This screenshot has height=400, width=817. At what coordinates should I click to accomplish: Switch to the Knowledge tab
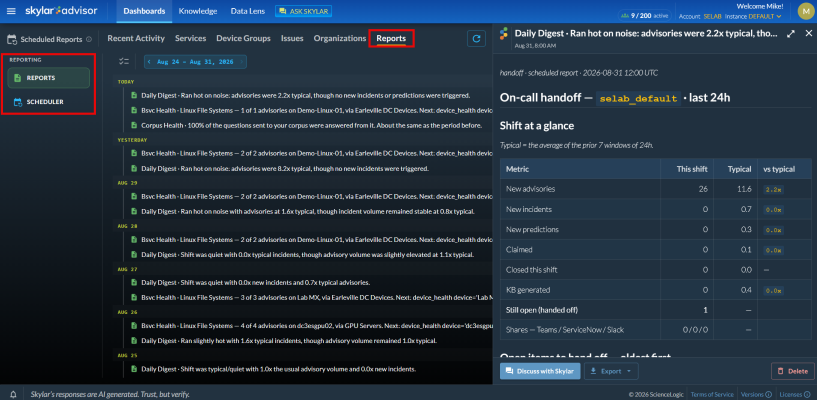(x=197, y=11)
